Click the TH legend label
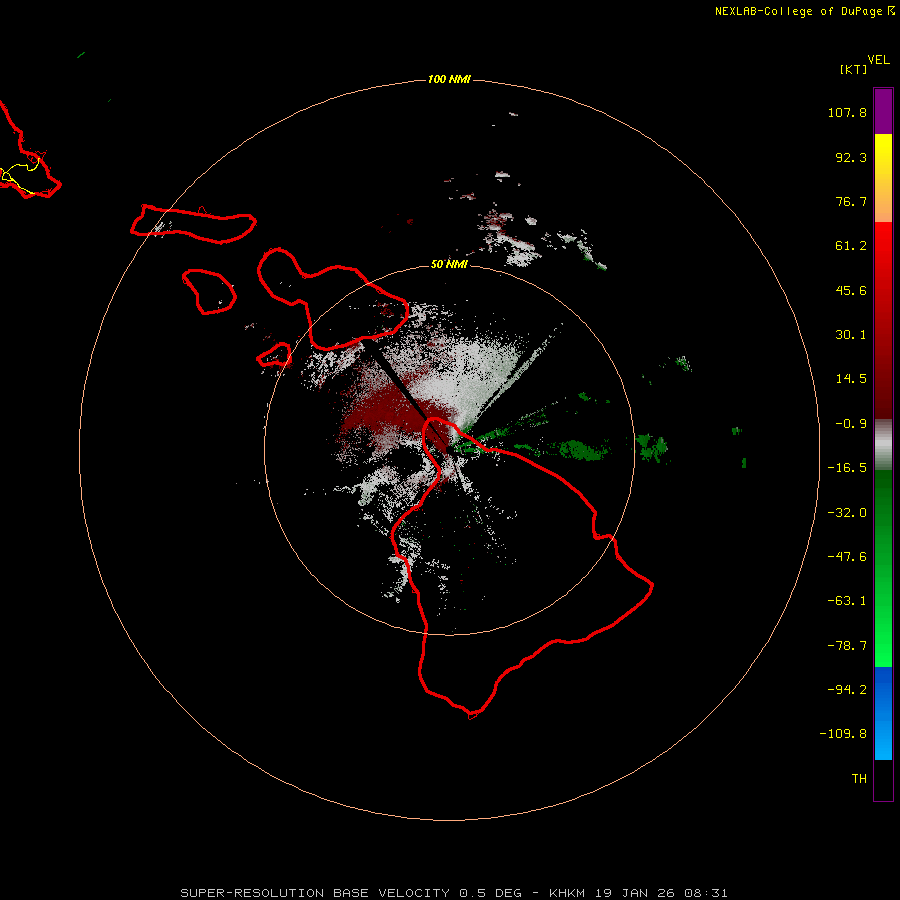Image resolution: width=900 pixels, height=900 pixels. click(x=859, y=778)
